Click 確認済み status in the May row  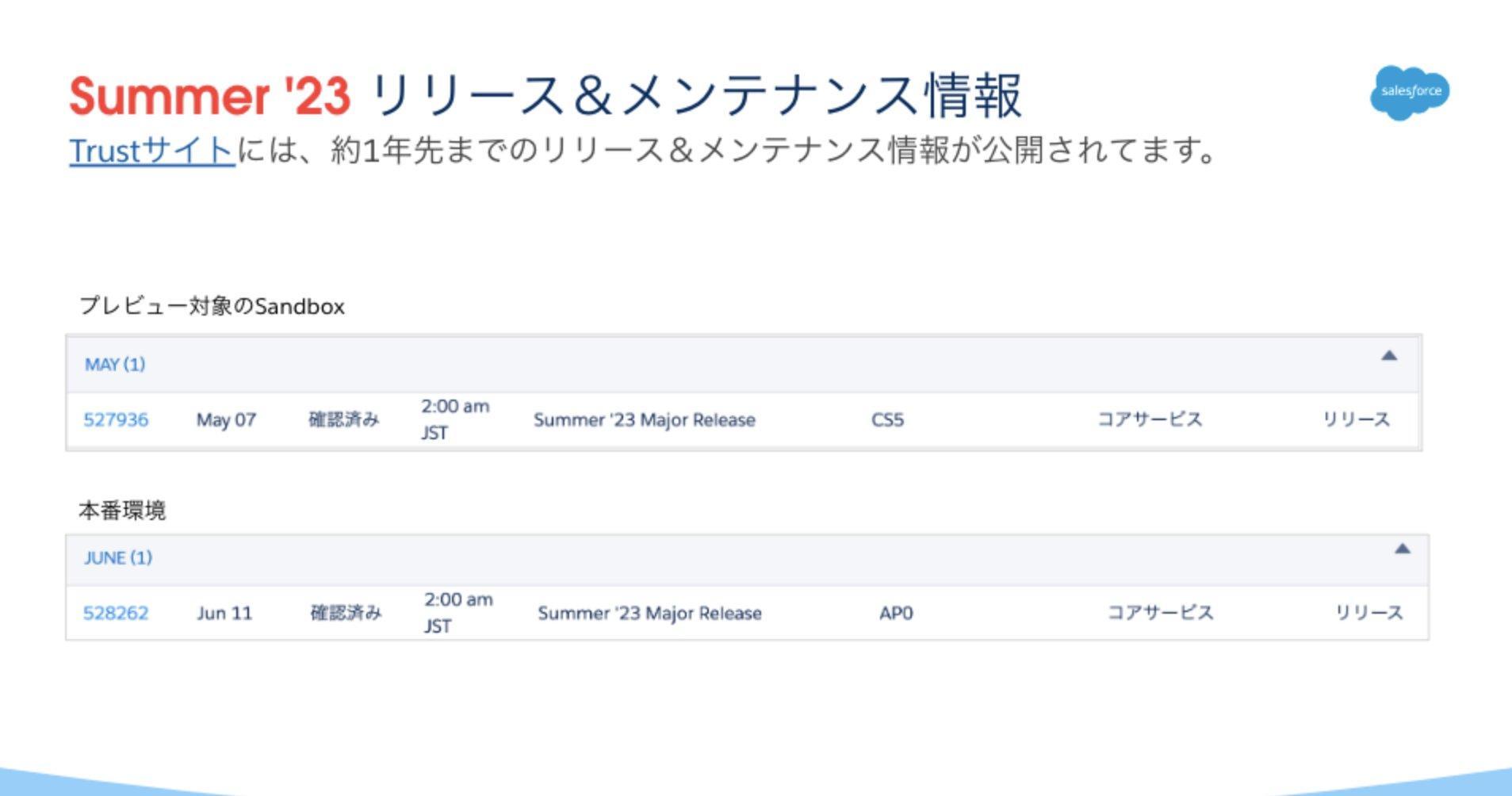tap(344, 419)
